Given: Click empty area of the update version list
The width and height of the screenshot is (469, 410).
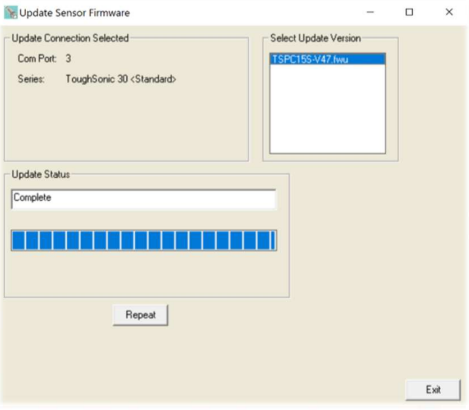Looking at the screenshot, I should tap(327, 108).
